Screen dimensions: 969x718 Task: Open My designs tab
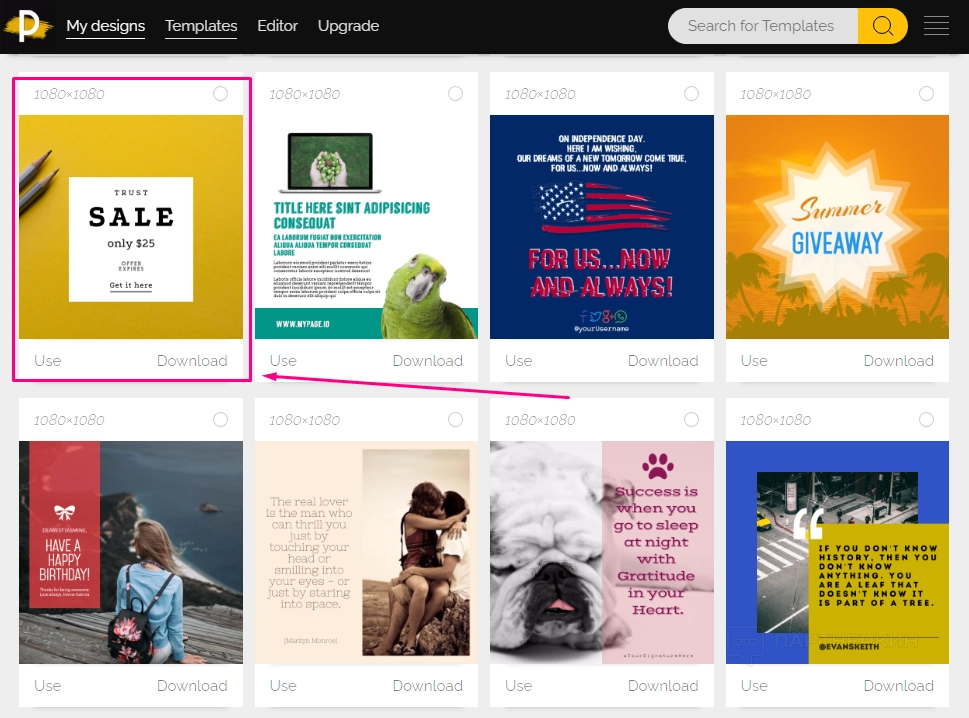[106, 26]
